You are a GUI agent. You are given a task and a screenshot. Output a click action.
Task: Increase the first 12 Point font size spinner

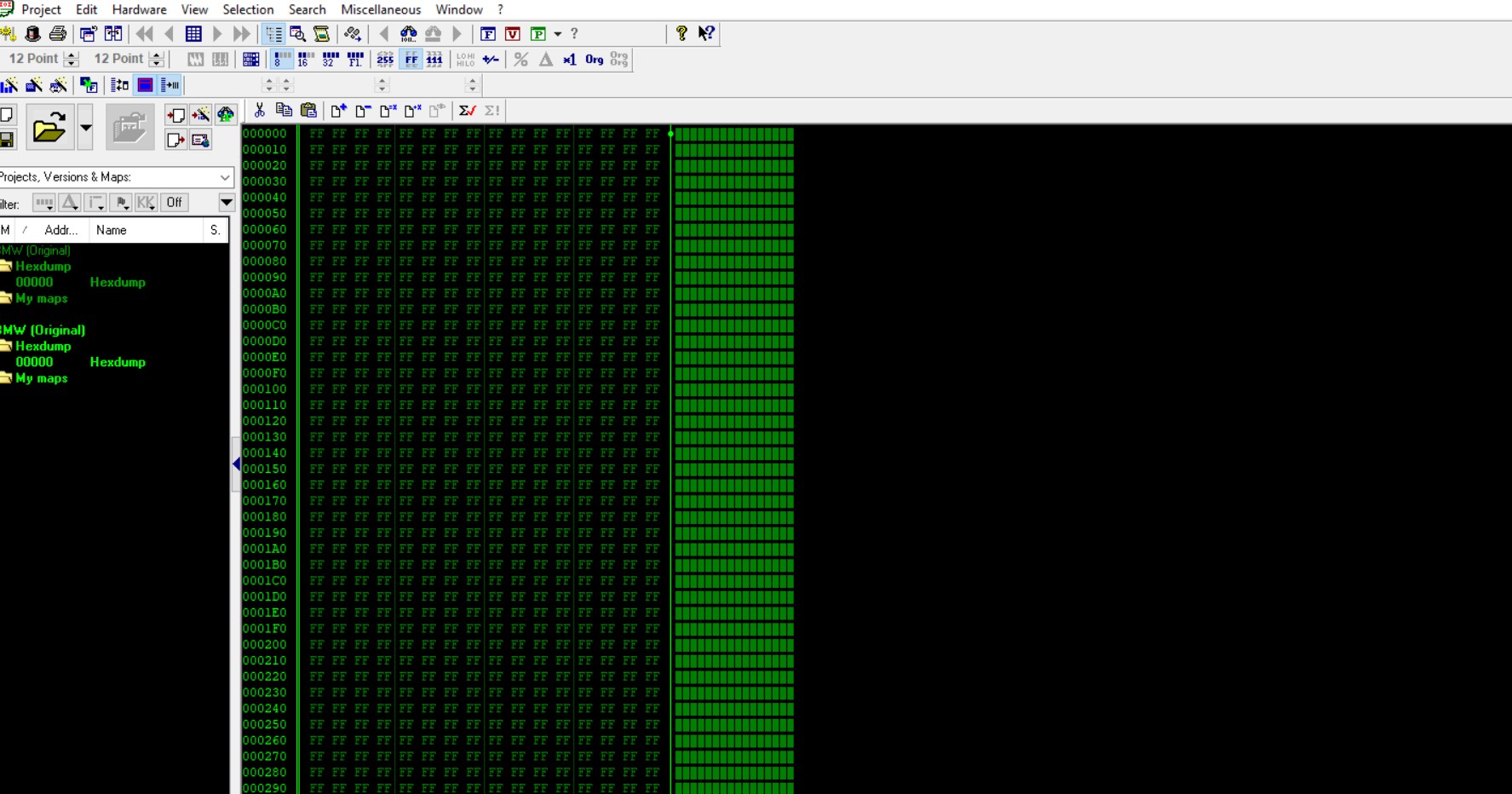pyautogui.click(x=72, y=55)
